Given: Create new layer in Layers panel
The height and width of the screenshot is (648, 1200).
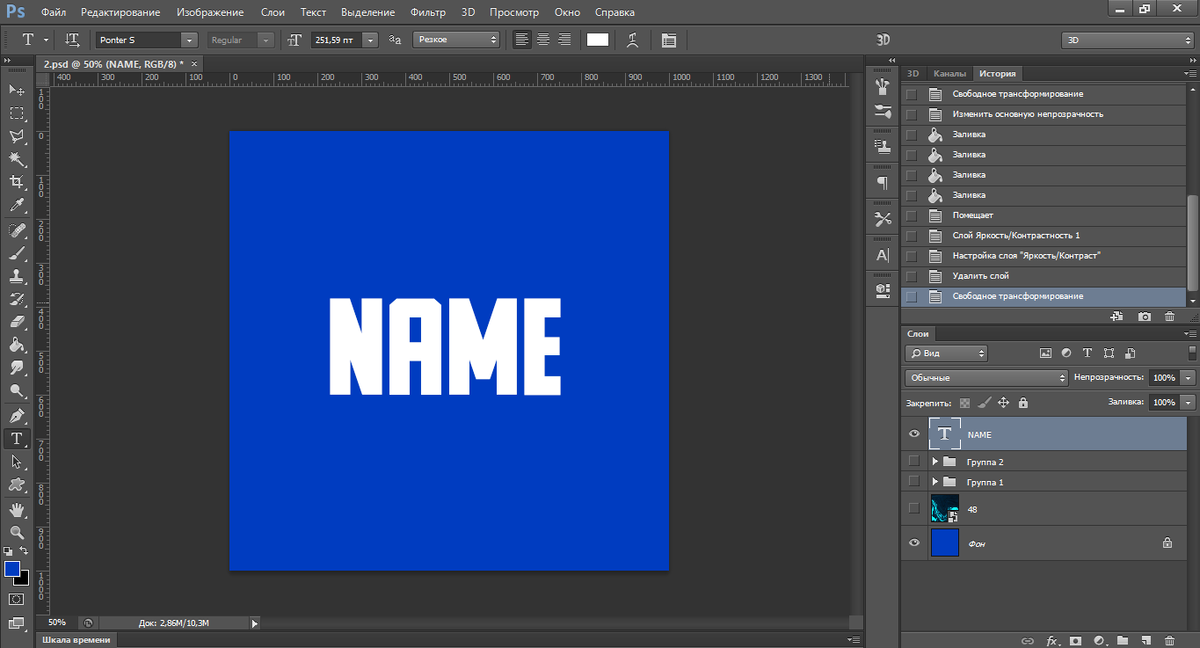Looking at the screenshot, I should point(1146,640).
